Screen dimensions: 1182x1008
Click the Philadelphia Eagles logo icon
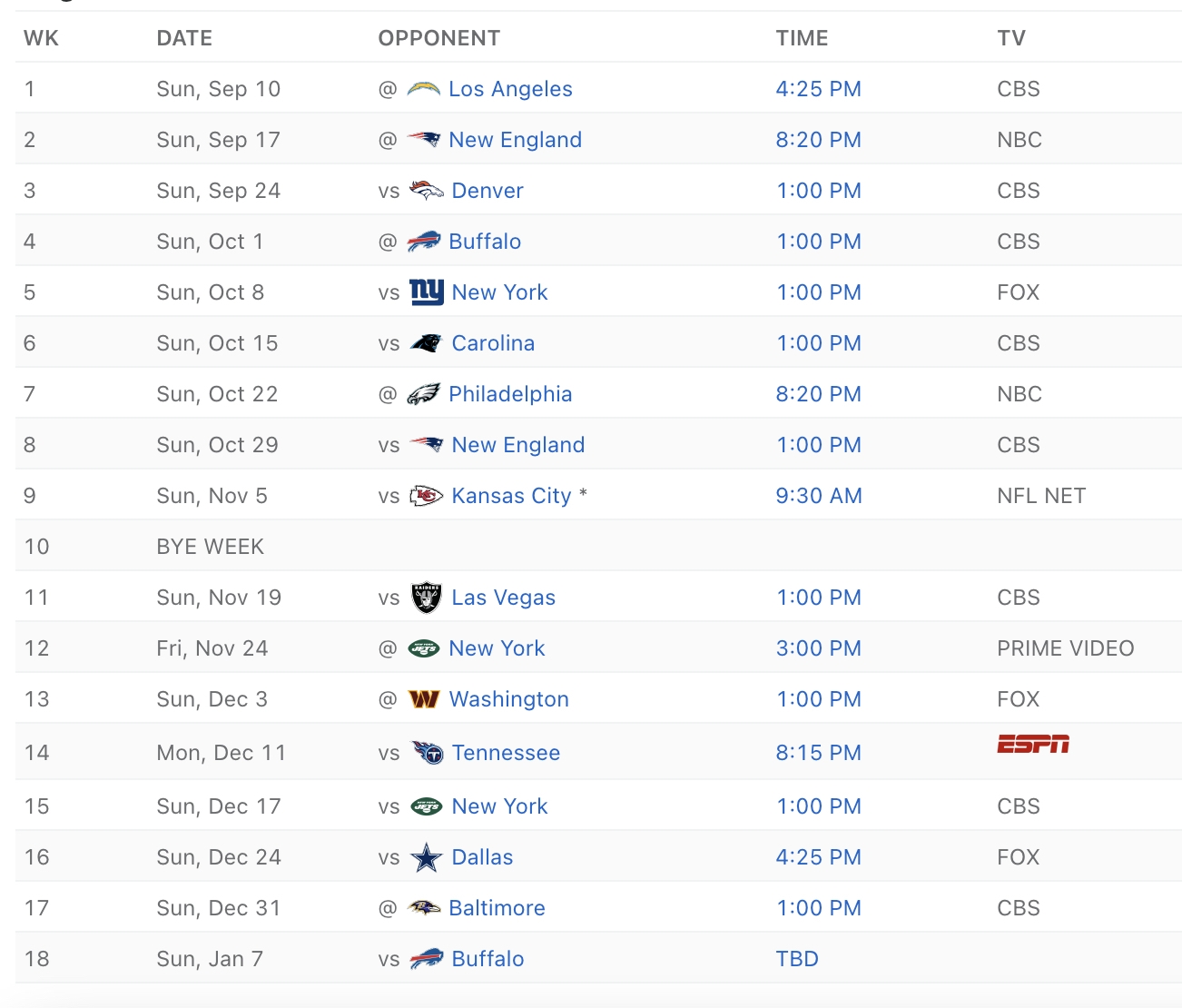coord(423,394)
